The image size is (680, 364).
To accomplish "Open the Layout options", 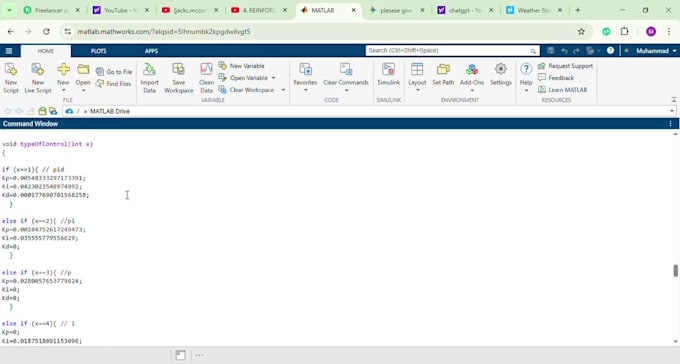I will (x=417, y=78).
